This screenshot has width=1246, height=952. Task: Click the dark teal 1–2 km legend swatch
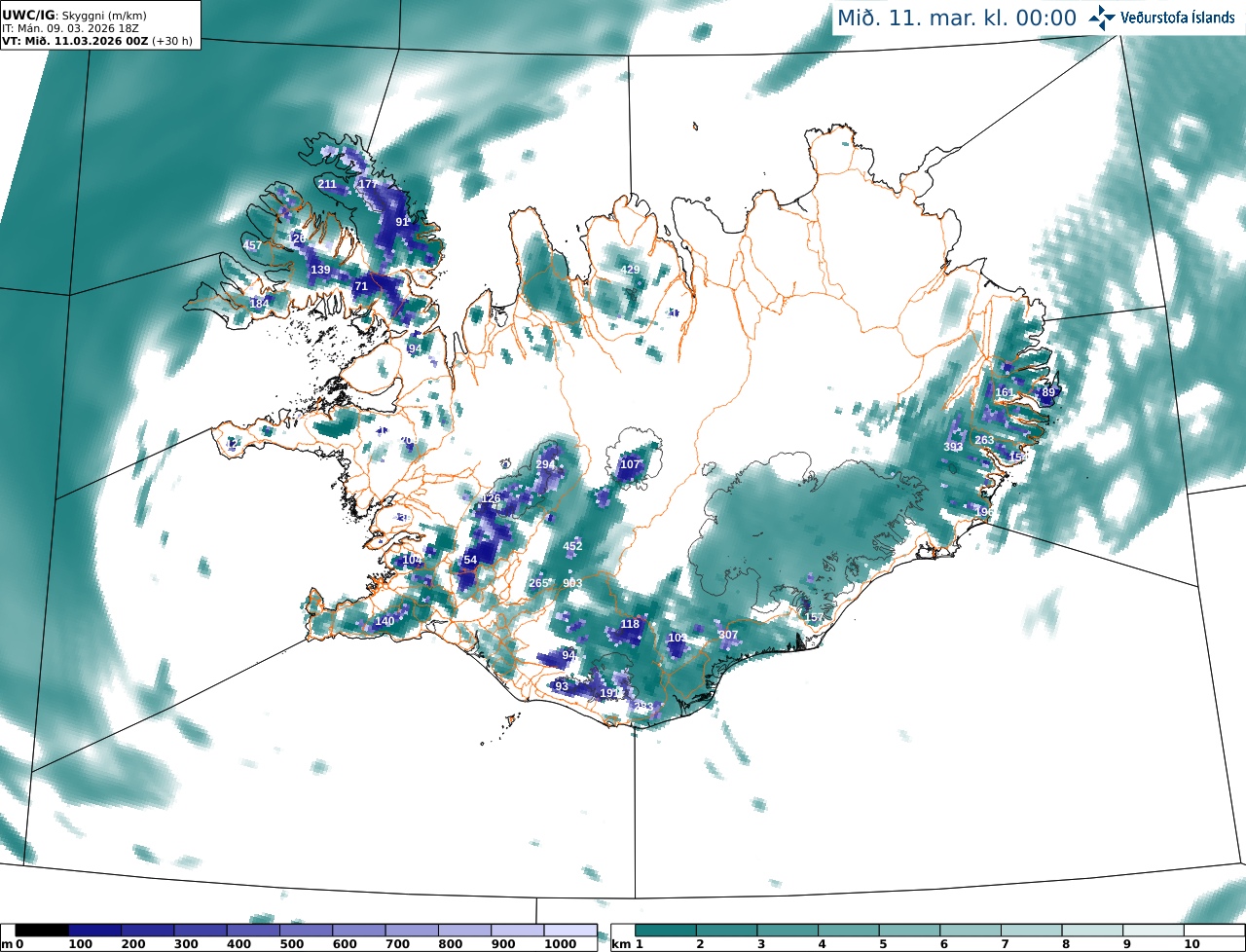click(666, 931)
